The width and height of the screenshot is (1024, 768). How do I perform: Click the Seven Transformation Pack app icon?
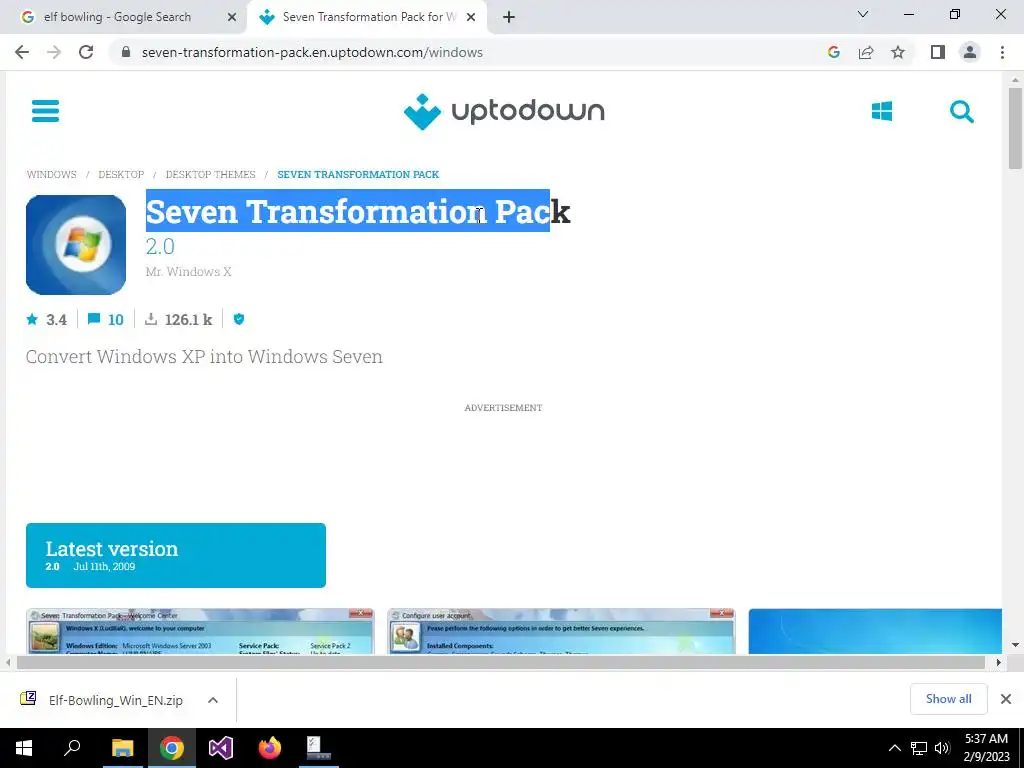76,245
